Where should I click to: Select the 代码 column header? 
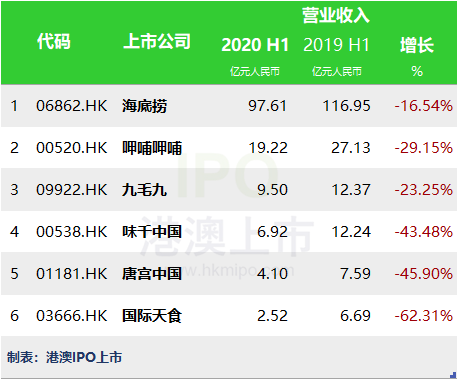pyautogui.click(x=54, y=41)
